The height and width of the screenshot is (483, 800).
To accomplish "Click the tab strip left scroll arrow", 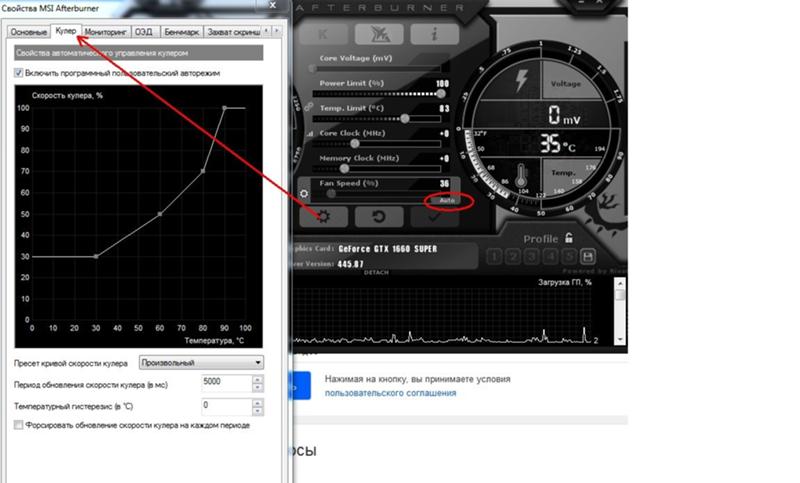I will 266,31.
